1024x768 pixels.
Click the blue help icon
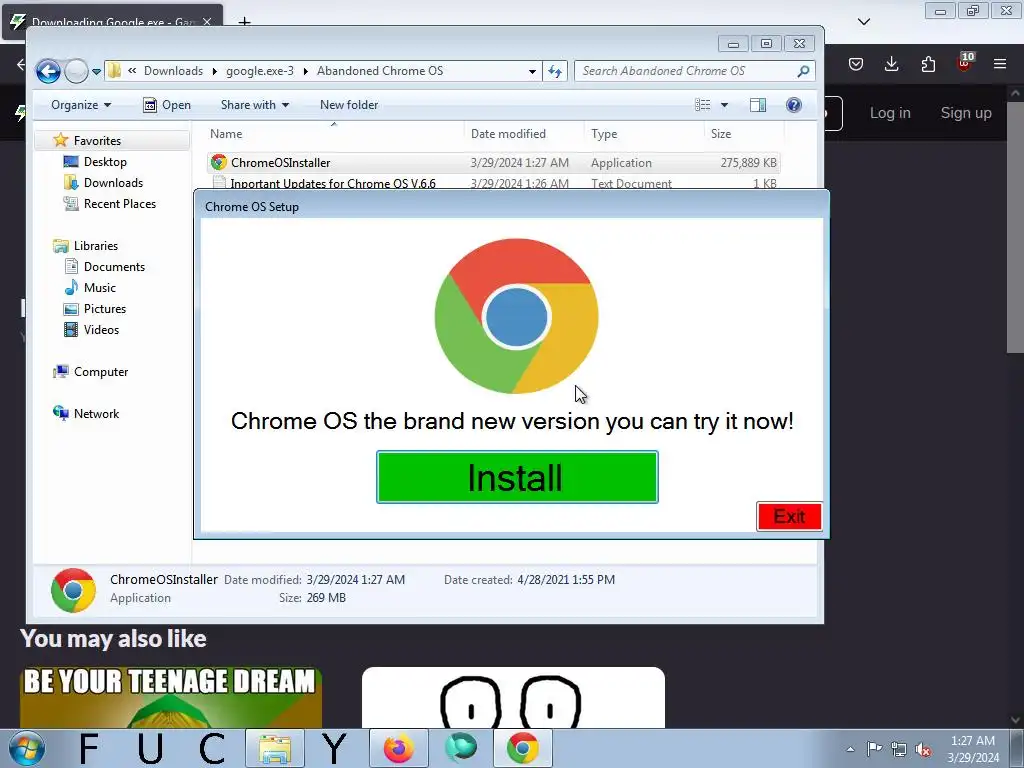793,104
